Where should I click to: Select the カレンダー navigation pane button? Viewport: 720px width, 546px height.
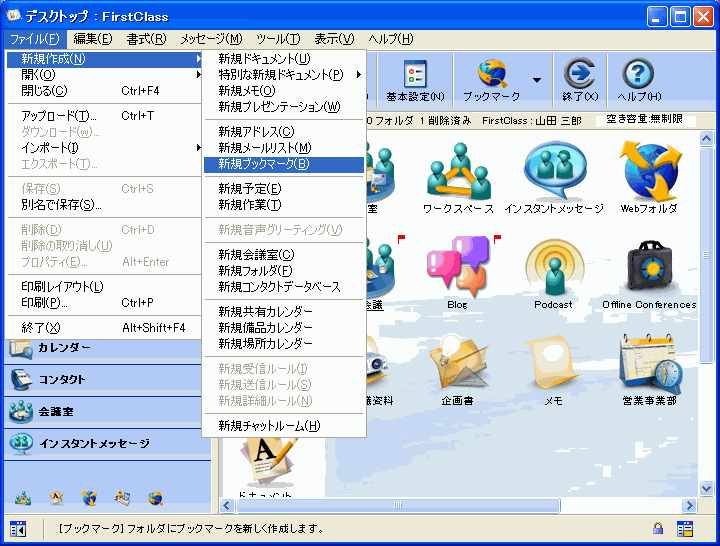click(x=65, y=348)
